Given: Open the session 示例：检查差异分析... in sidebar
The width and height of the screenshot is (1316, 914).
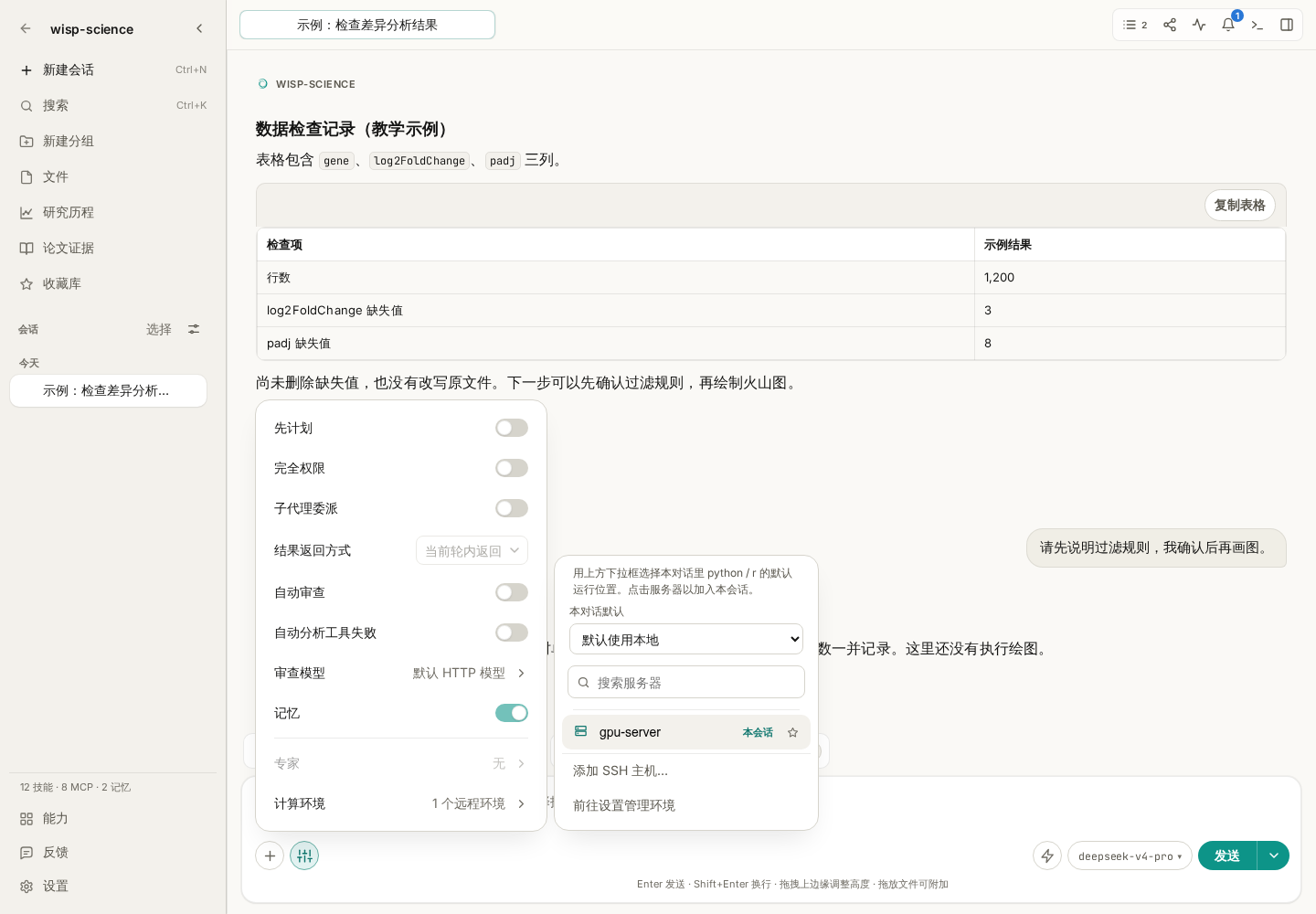Looking at the screenshot, I should (x=108, y=390).
